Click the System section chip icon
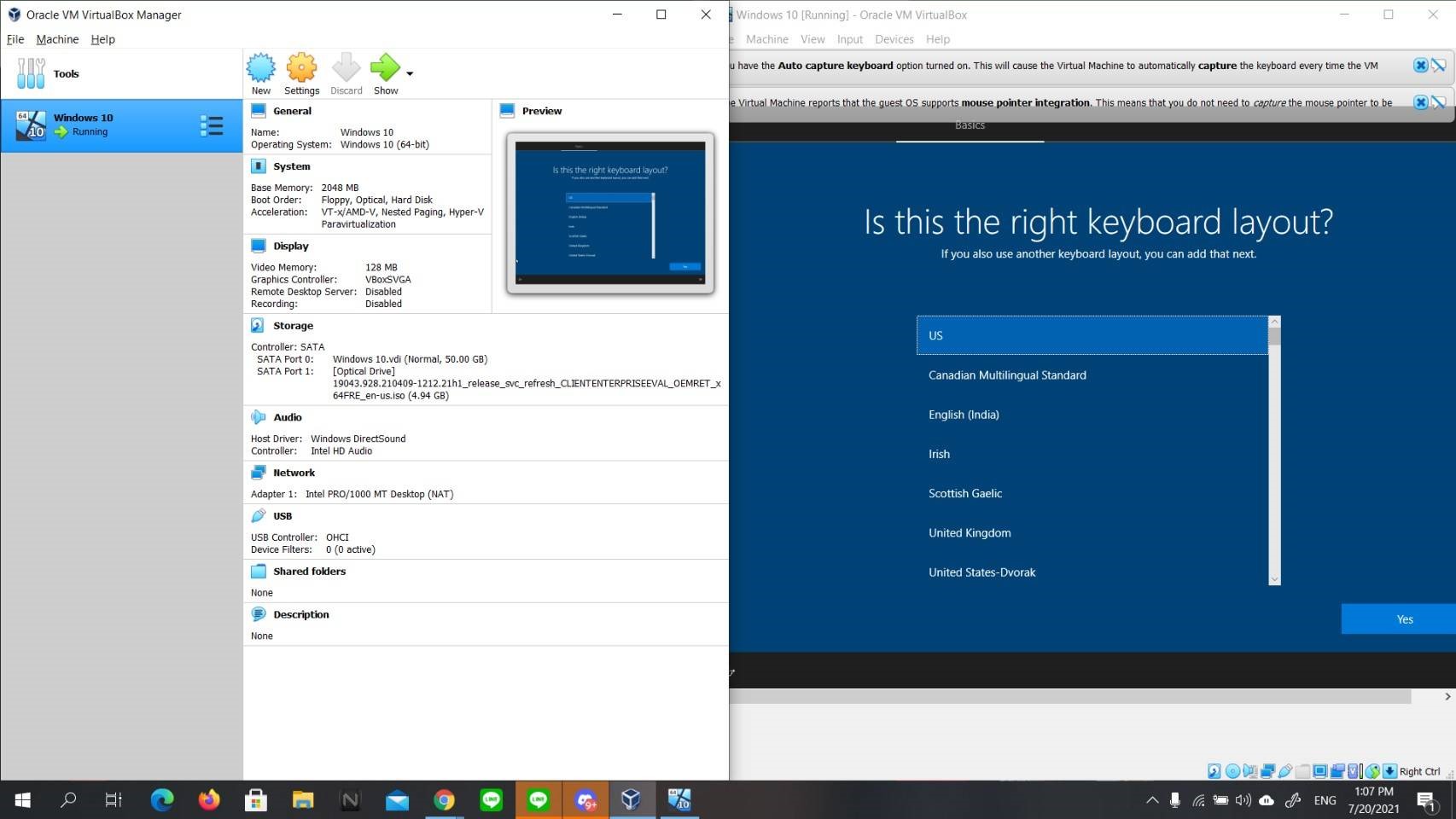 (259, 166)
